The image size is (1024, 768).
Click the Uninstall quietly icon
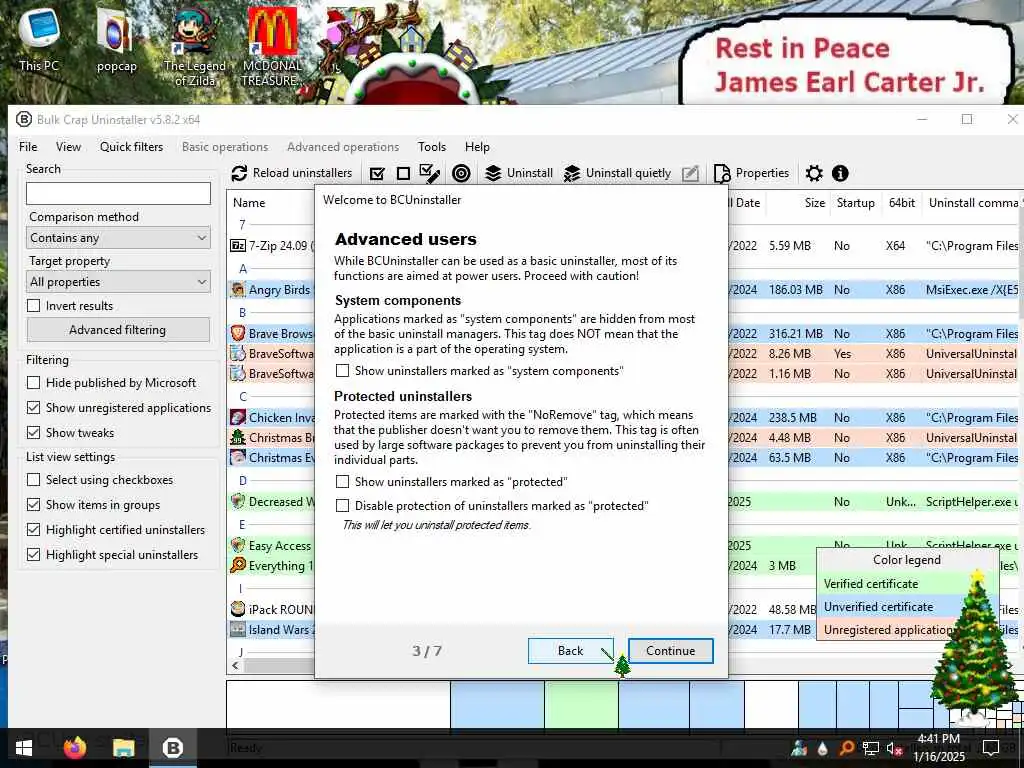pyautogui.click(x=572, y=173)
